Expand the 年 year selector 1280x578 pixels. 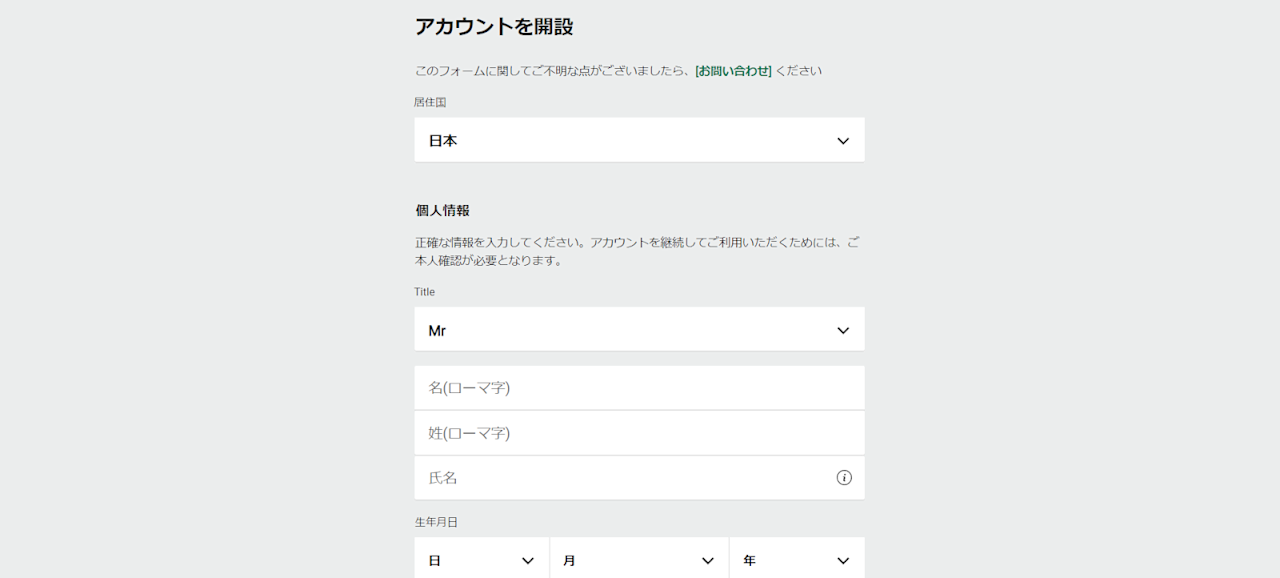797,559
